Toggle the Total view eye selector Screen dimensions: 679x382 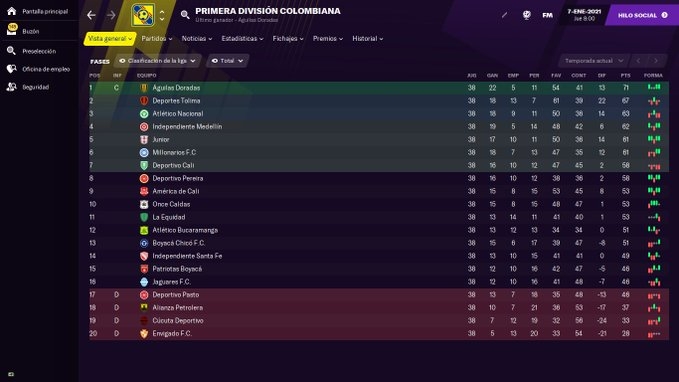click(227, 61)
